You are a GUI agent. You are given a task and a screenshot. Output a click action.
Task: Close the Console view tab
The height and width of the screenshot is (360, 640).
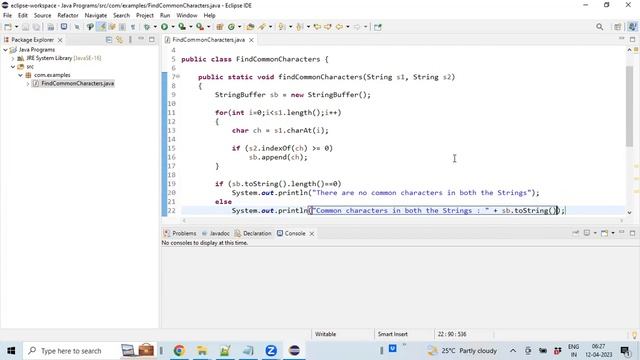(x=312, y=233)
